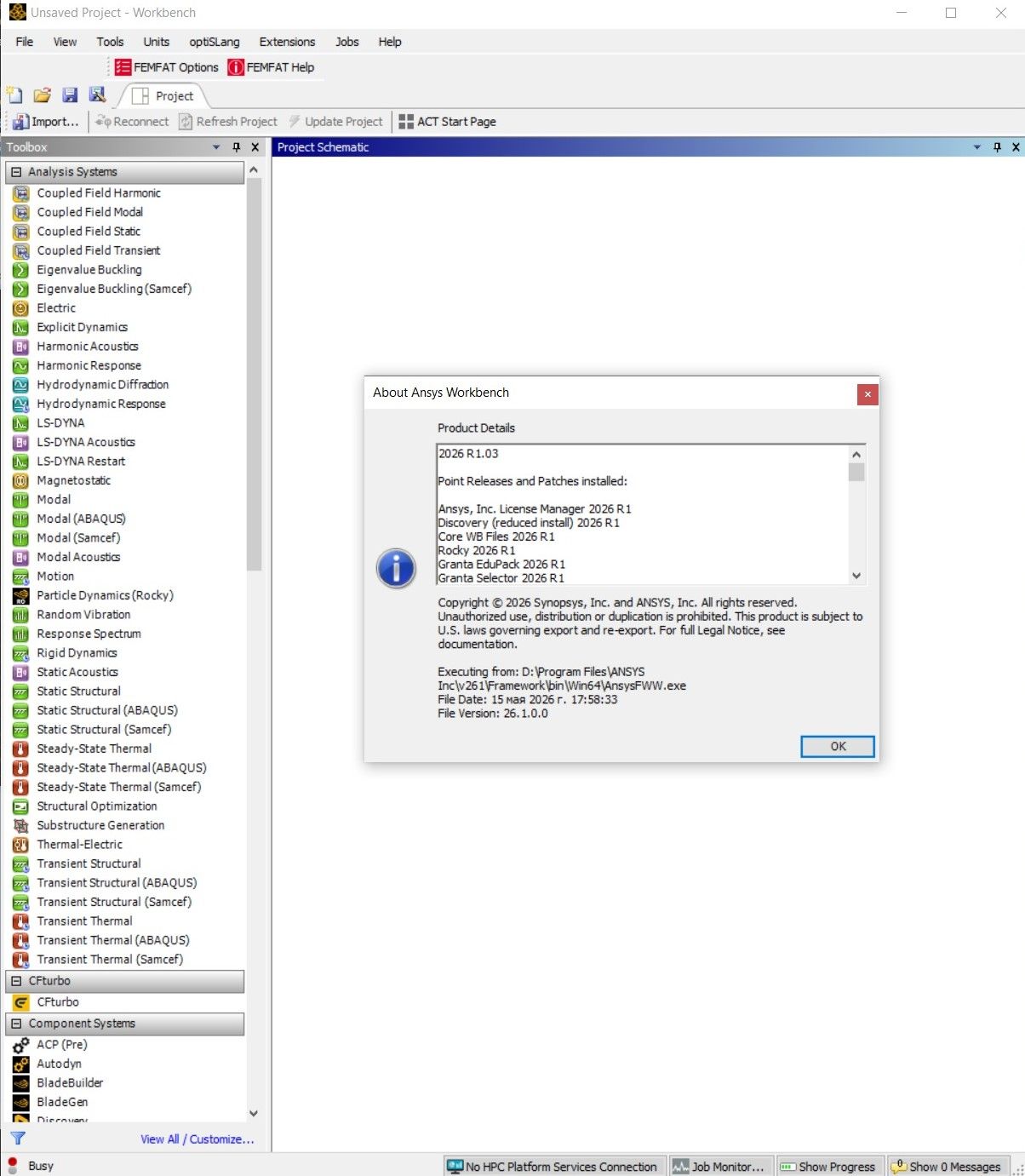Screen dimensions: 1025x1176
Task: Open the File menu
Action: pyautogui.click(x=25, y=42)
